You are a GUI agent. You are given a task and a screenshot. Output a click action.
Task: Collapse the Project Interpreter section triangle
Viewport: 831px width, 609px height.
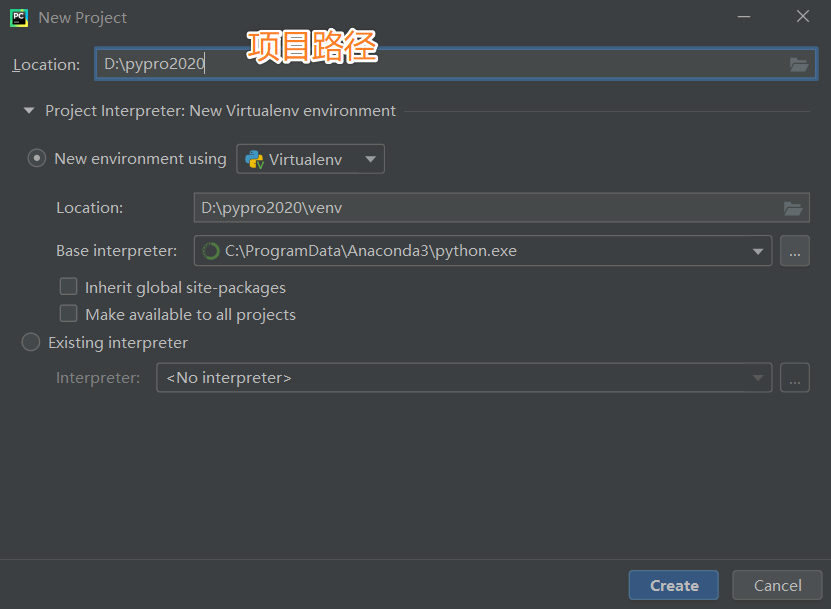coord(29,111)
